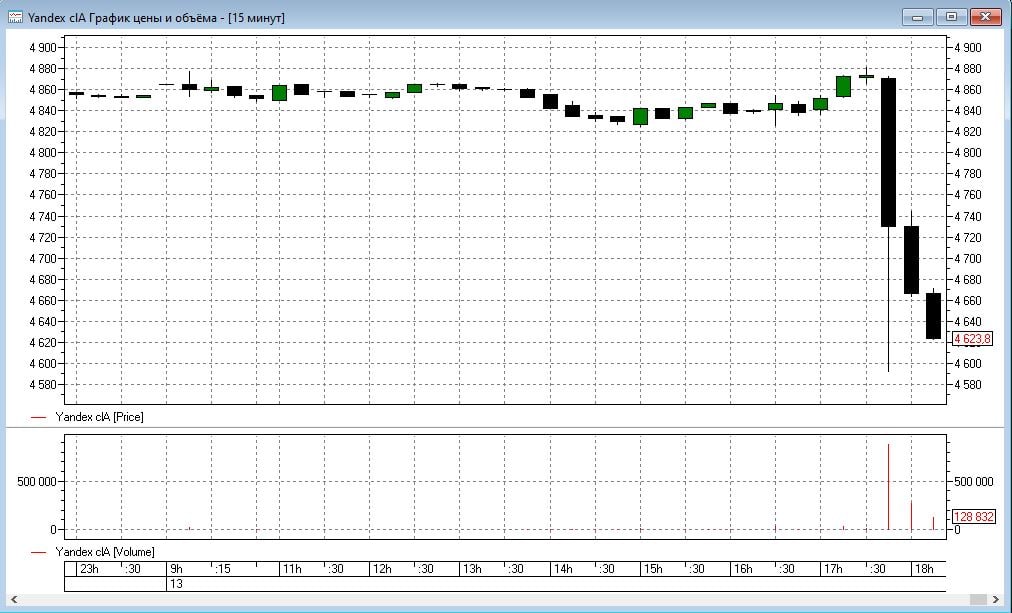Click the tallest black candlestick body
Image resolution: width=1012 pixels, height=613 pixels.
(x=889, y=152)
